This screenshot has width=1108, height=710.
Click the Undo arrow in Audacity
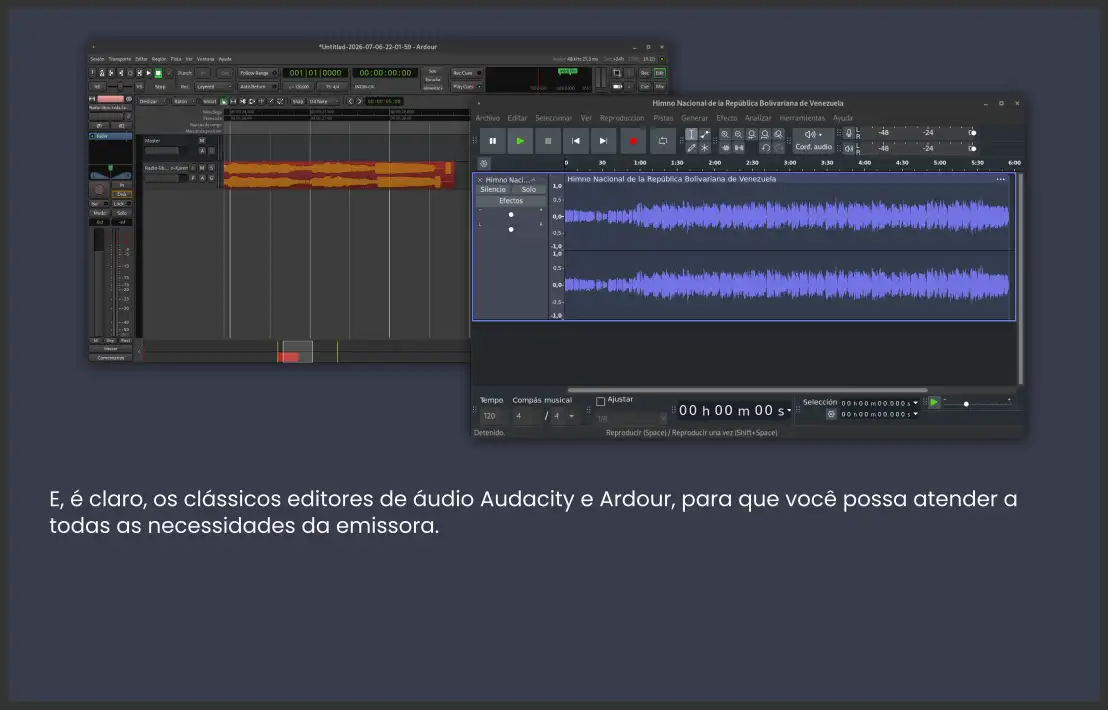point(765,148)
